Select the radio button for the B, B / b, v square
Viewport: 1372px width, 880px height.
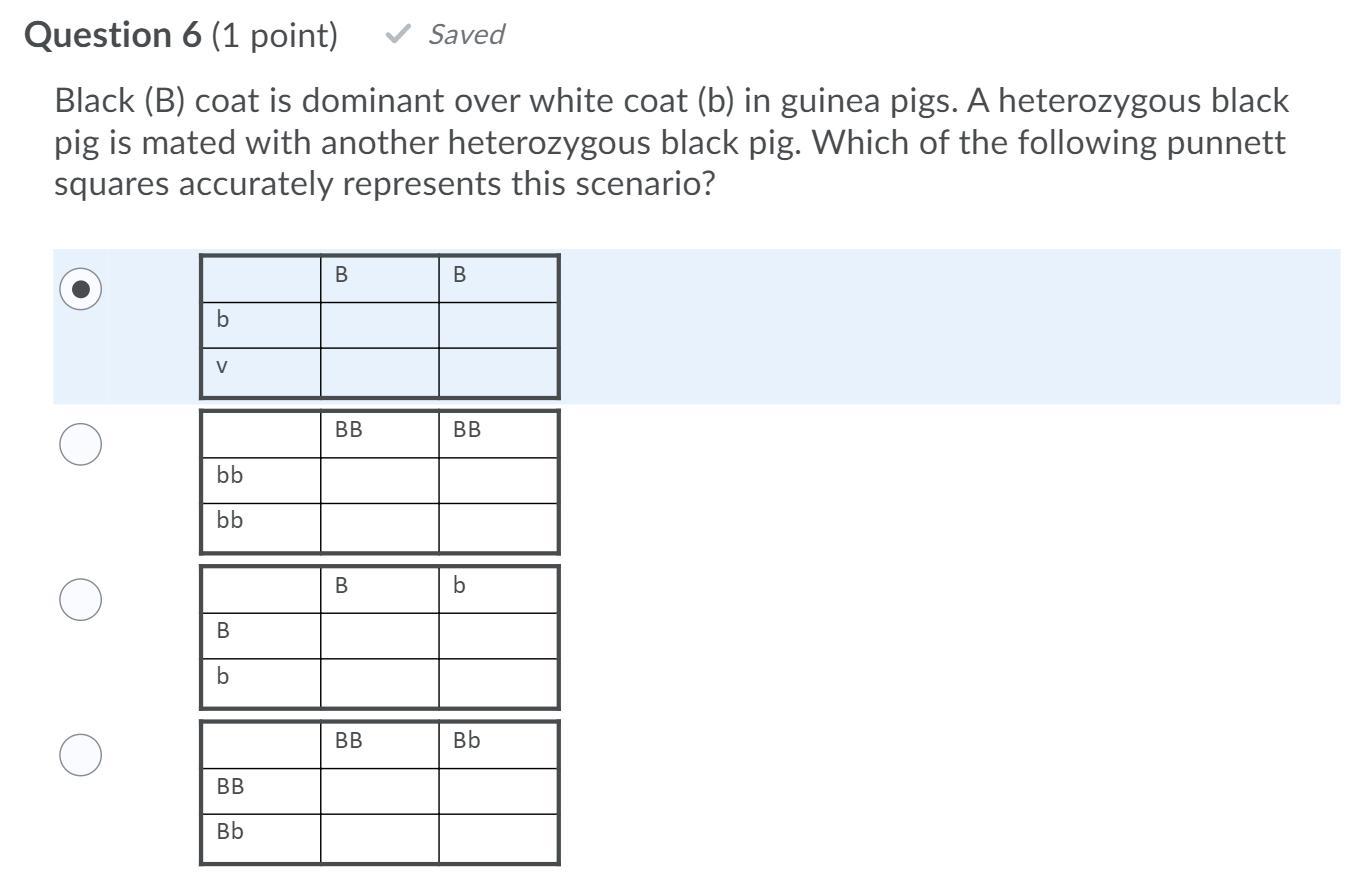(x=81, y=289)
